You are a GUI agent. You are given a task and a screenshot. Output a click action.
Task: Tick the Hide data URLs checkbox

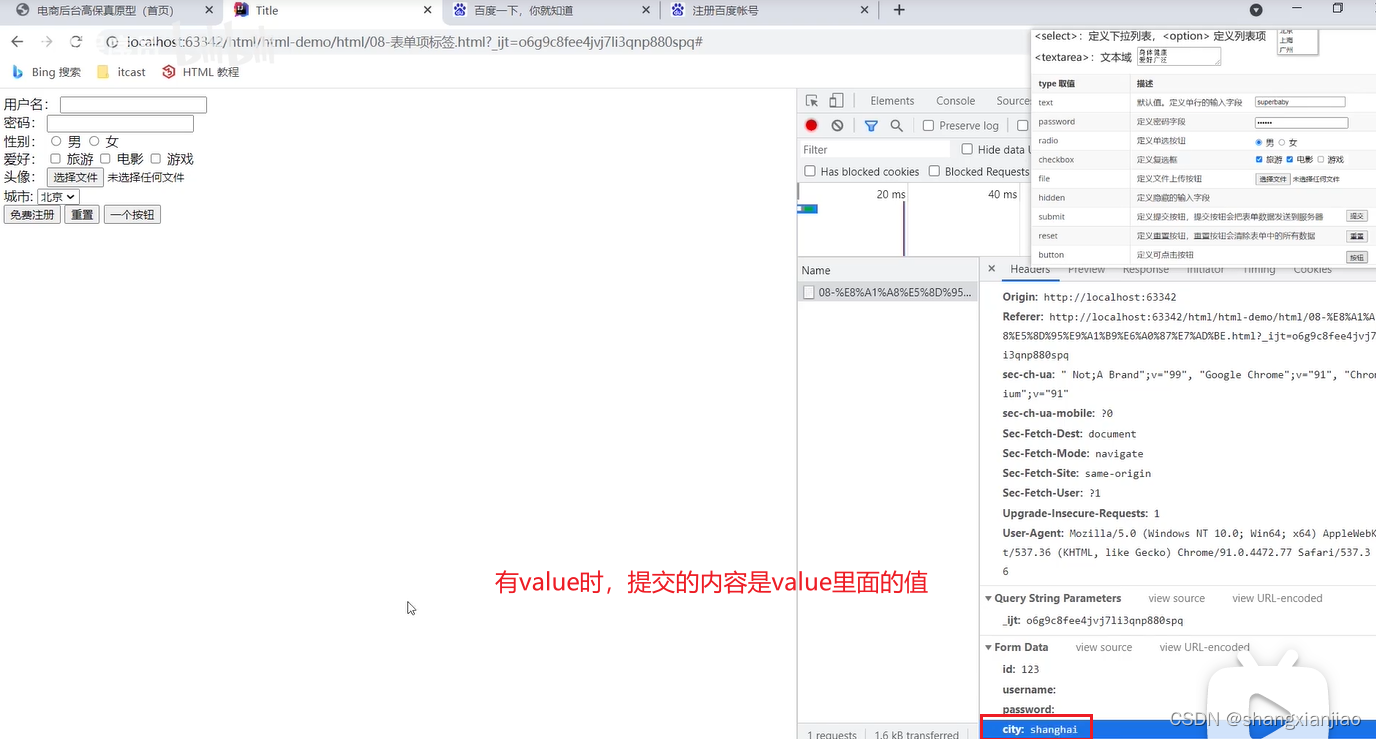(967, 149)
